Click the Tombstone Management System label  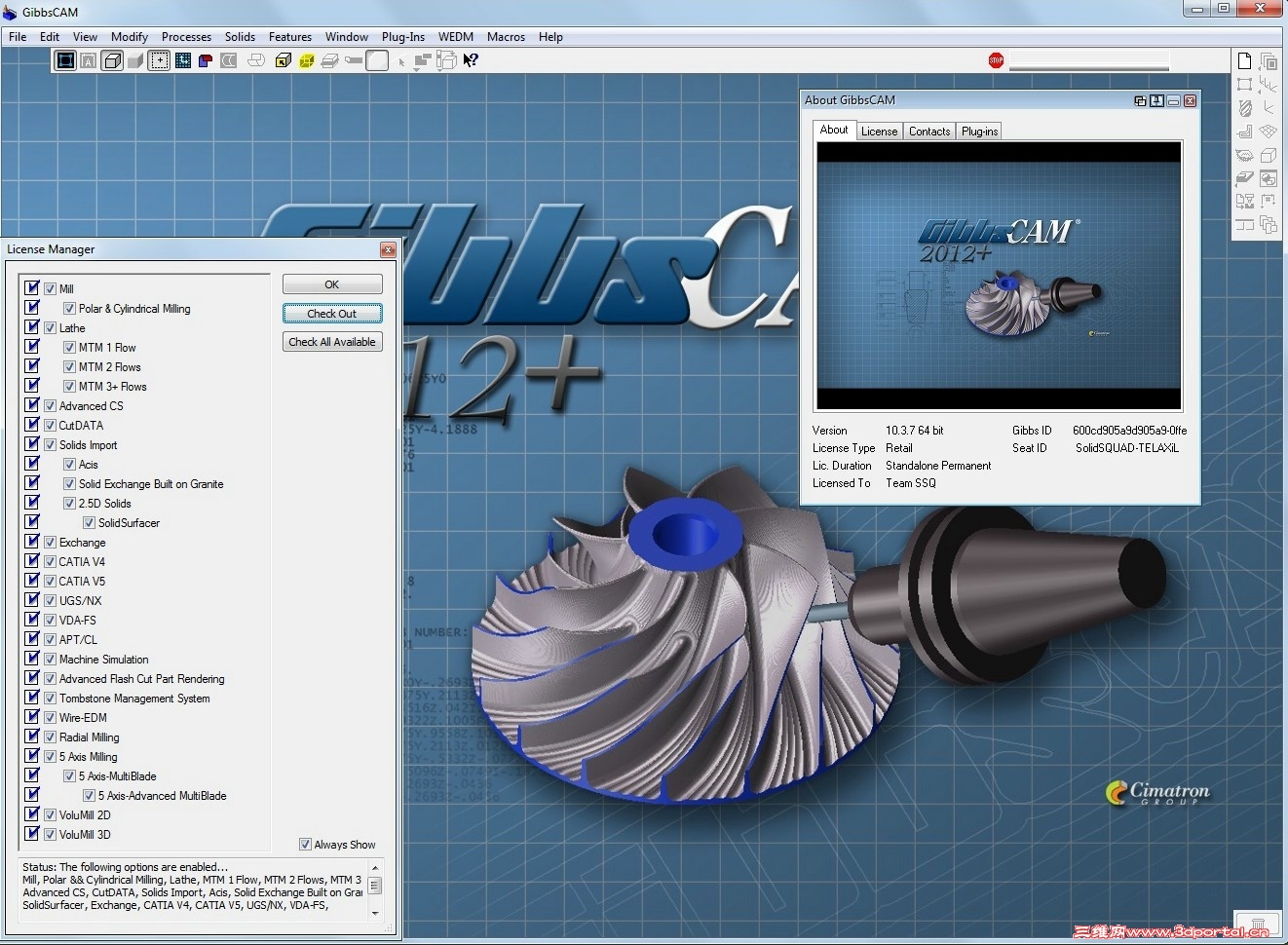click(x=134, y=699)
